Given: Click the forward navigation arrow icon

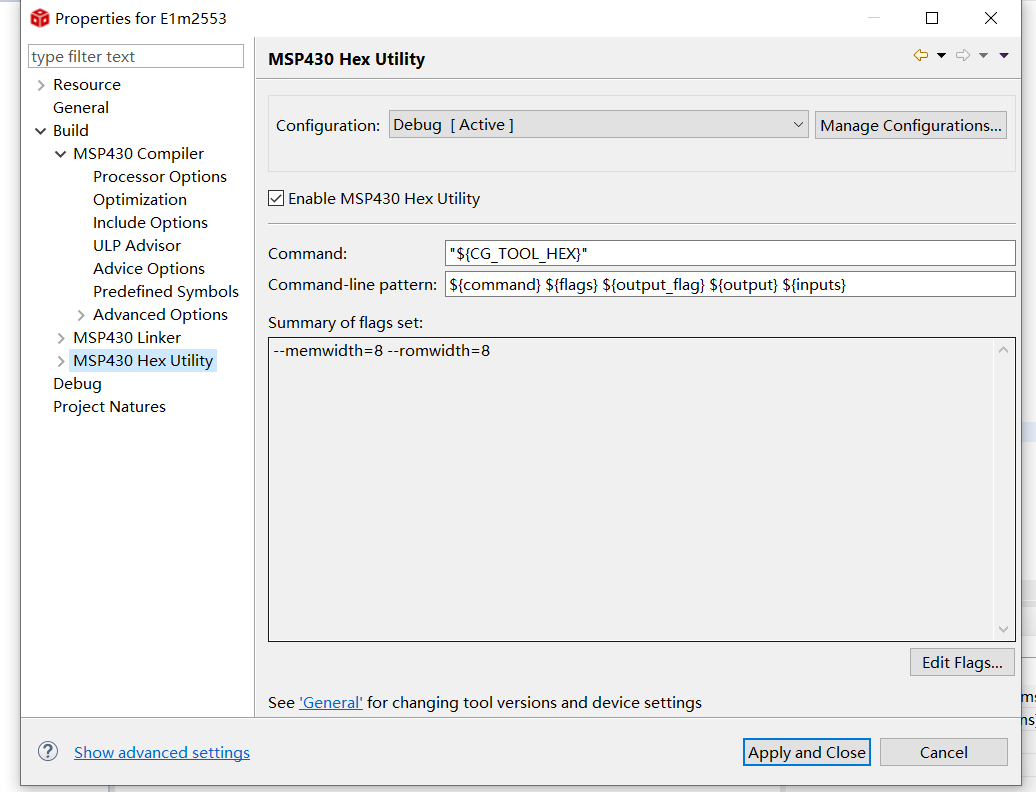Looking at the screenshot, I should tap(963, 55).
